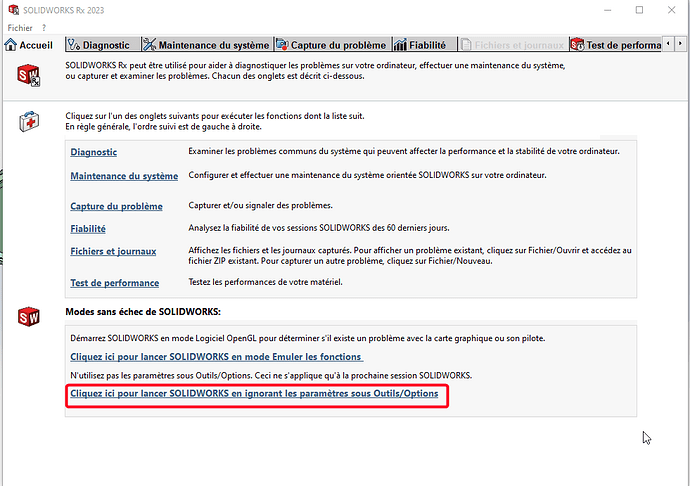Click the 'Démarrez SOLIDWORKS en mode Logiciel OpenGL' text
This screenshot has height=486, width=690.
308,339
